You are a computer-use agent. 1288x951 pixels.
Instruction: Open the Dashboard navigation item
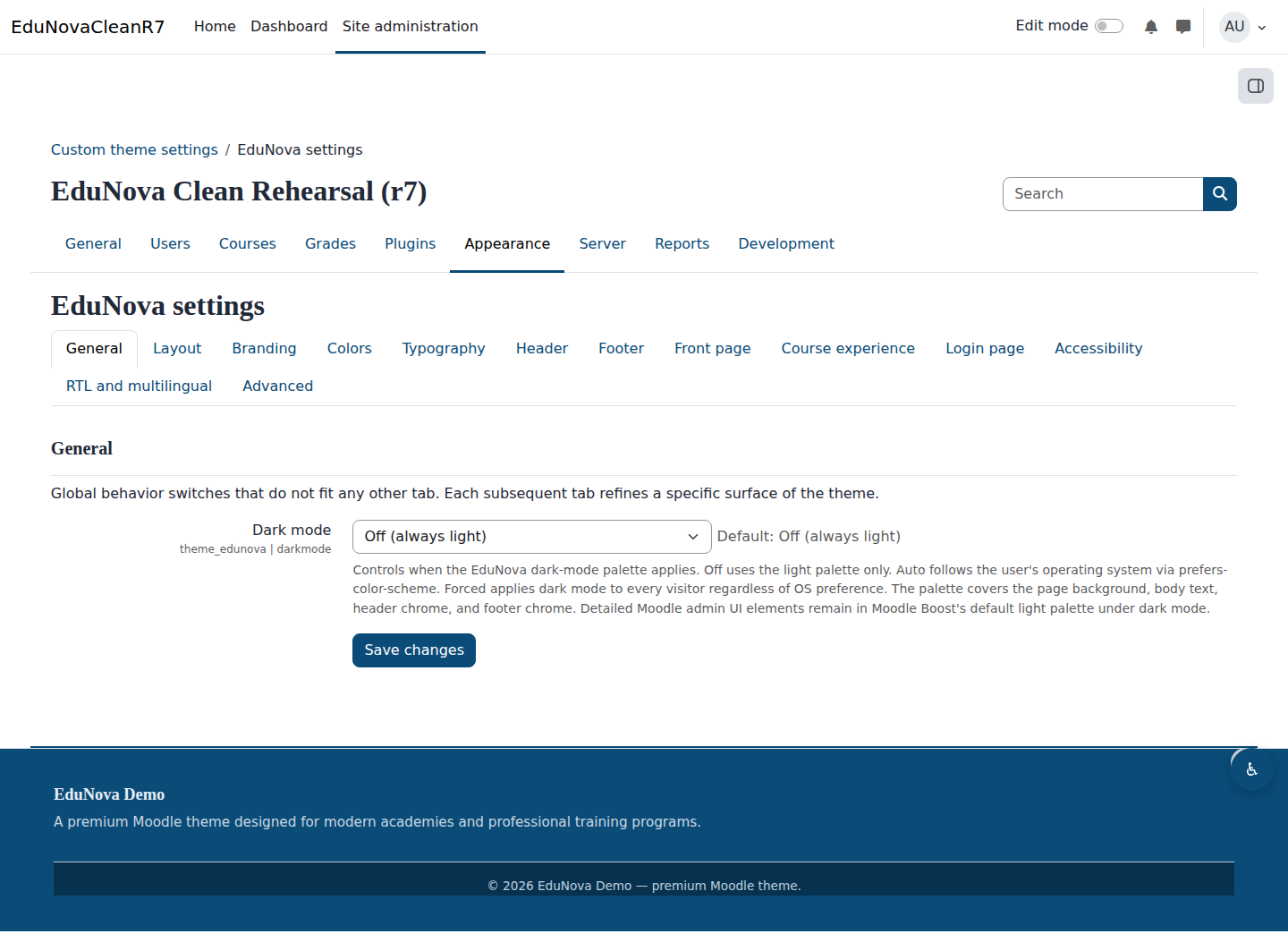point(289,27)
